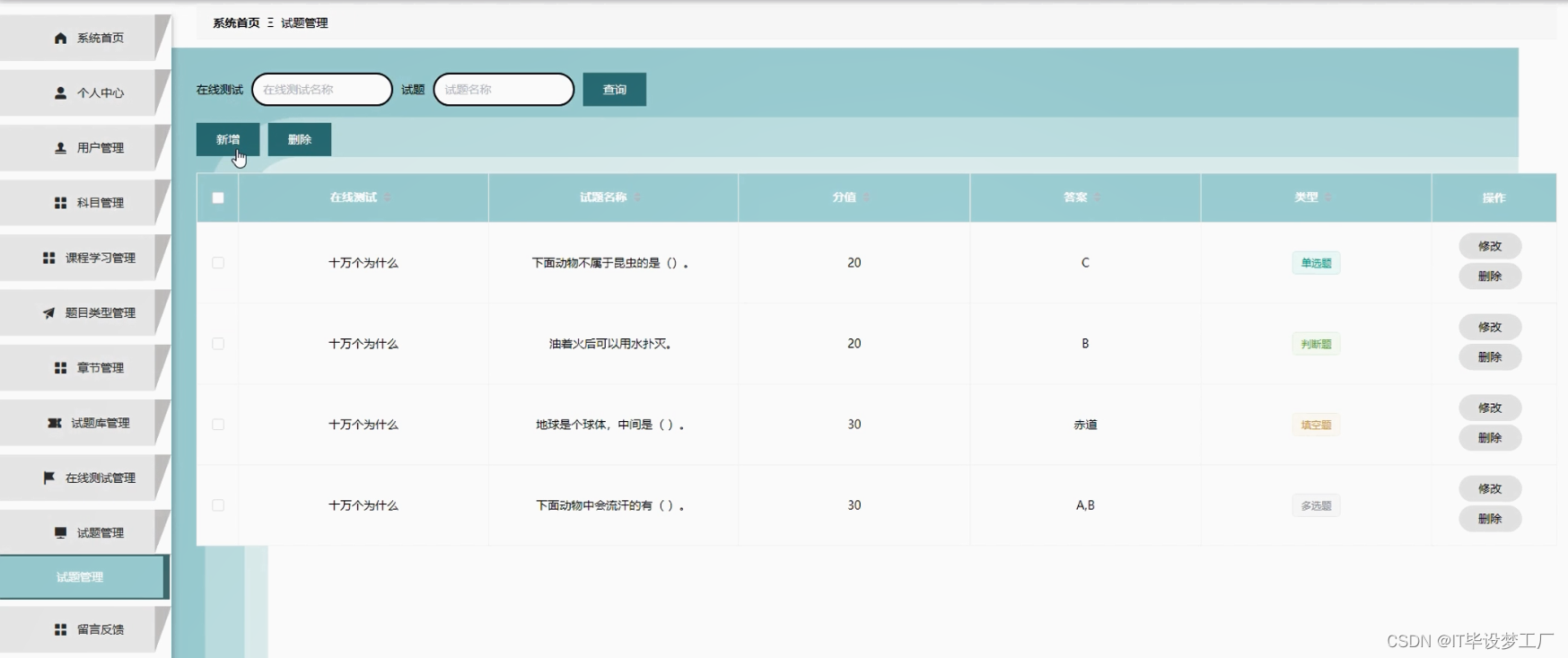Click 修改 for the 判断题 row
Screen dimensions: 1568x658
click(x=1490, y=327)
